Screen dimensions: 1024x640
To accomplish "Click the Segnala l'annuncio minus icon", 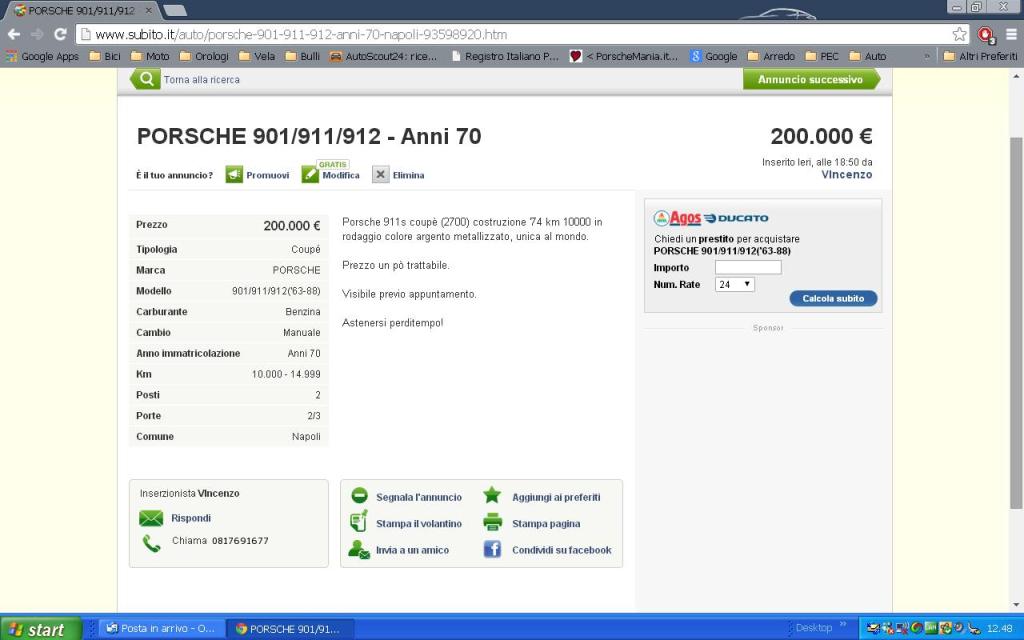I will tap(359, 496).
